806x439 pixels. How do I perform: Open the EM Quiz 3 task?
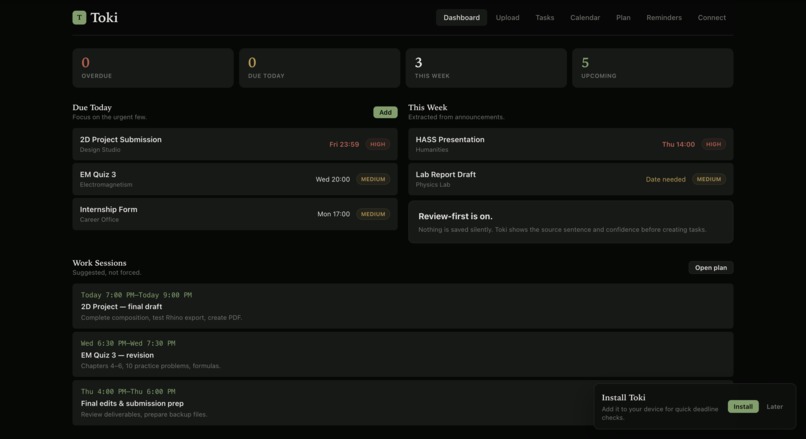point(235,179)
